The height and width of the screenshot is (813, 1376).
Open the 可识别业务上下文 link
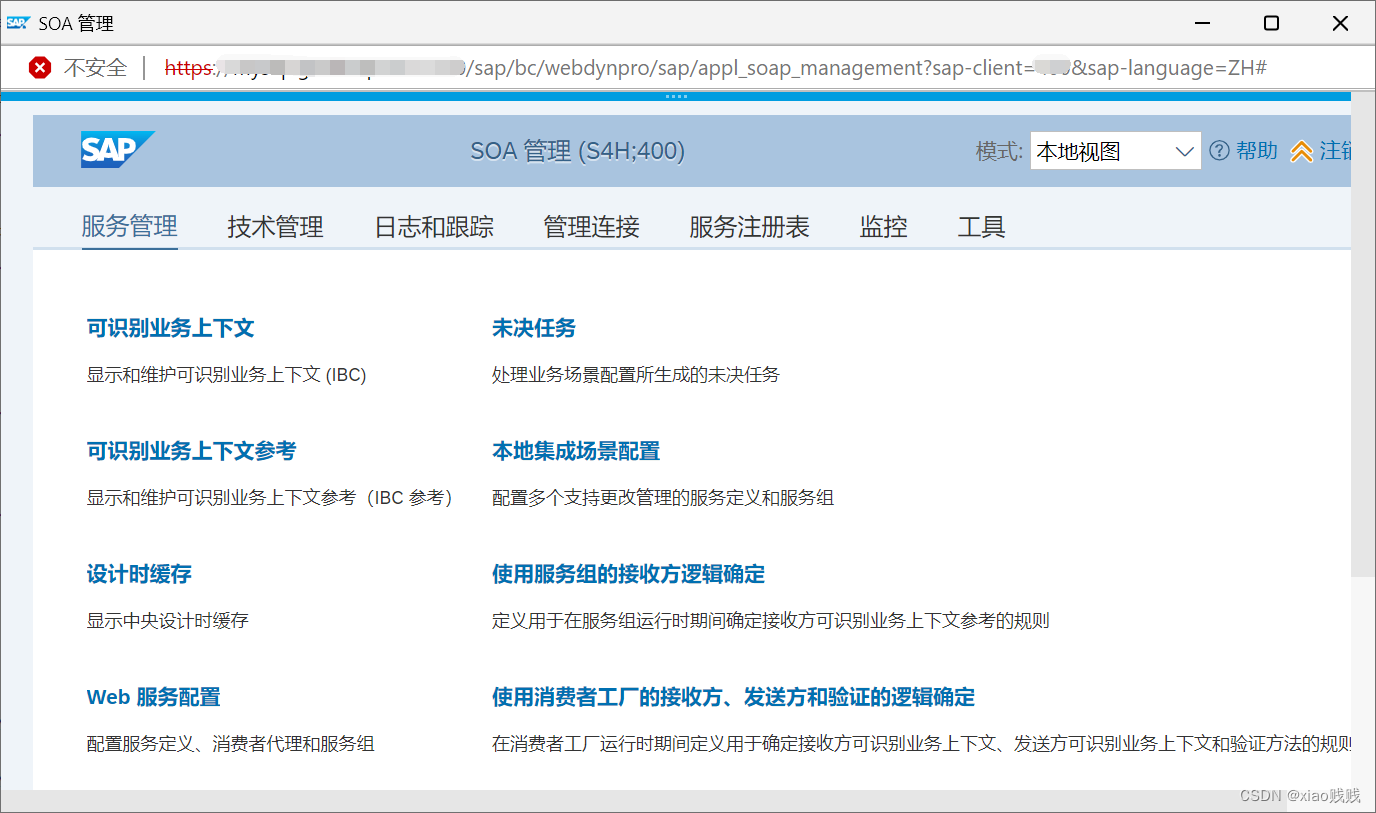click(x=170, y=328)
